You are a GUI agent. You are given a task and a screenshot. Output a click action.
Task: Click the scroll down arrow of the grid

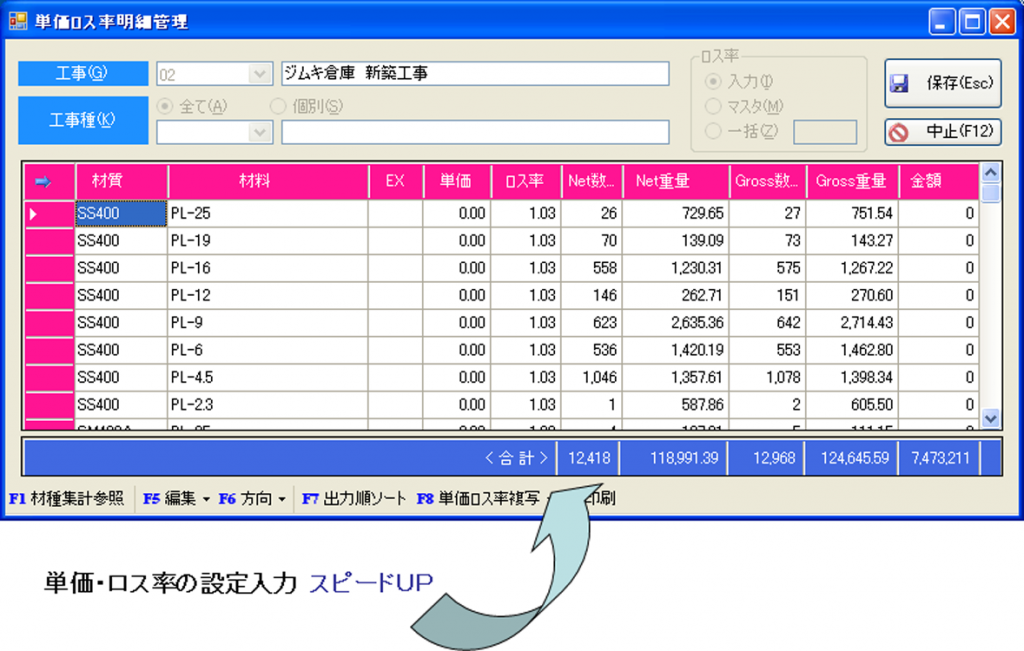click(x=991, y=419)
